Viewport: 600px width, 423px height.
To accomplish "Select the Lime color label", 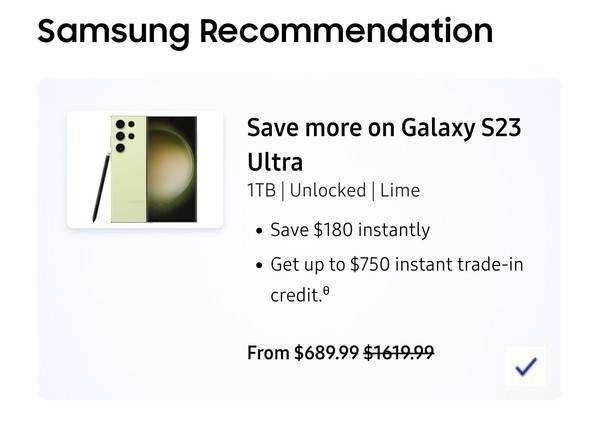I will (x=400, y=190).
